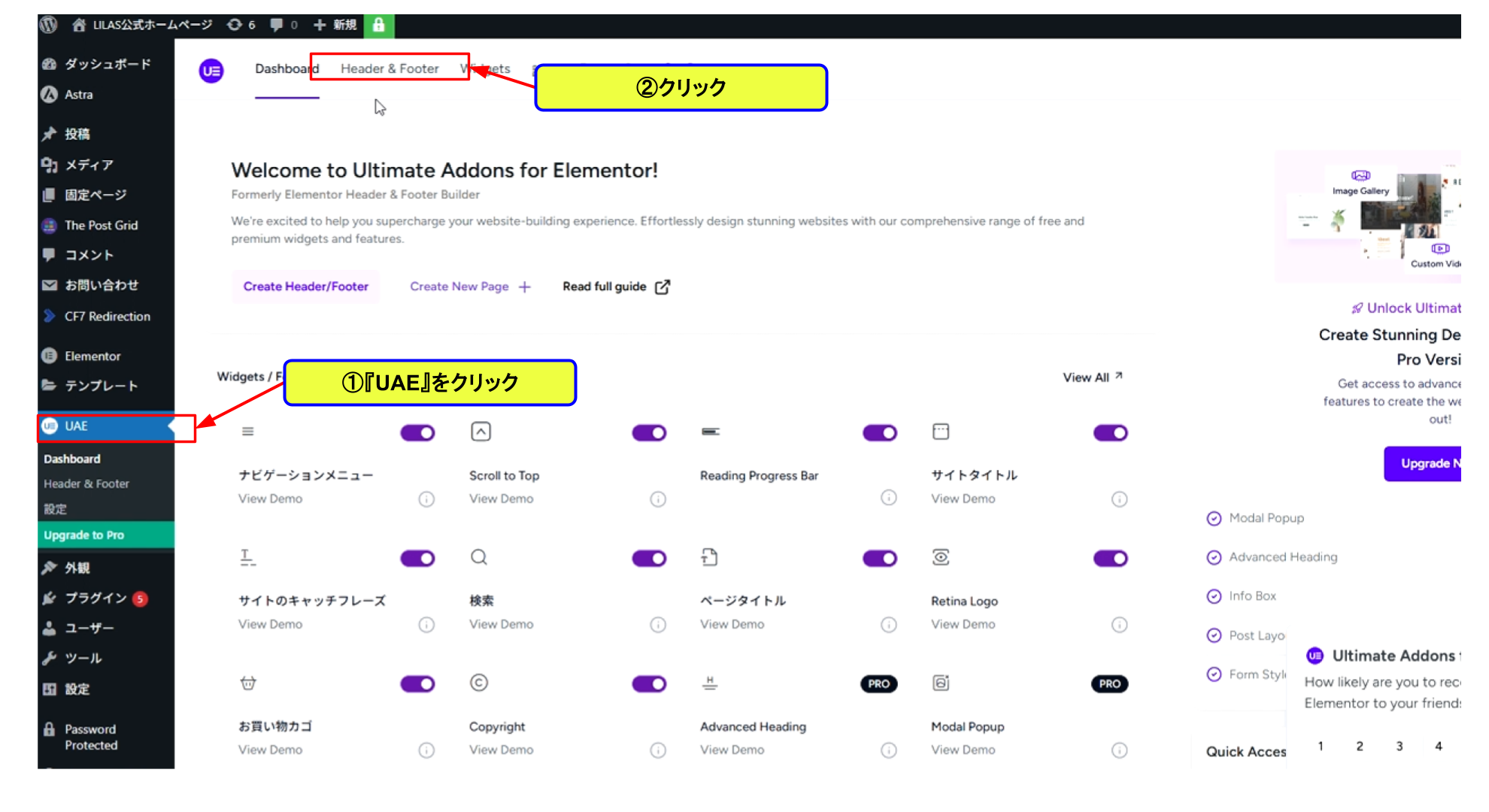Click Create New Page link
Screen dimensions: 1489x812
(470, 286)
